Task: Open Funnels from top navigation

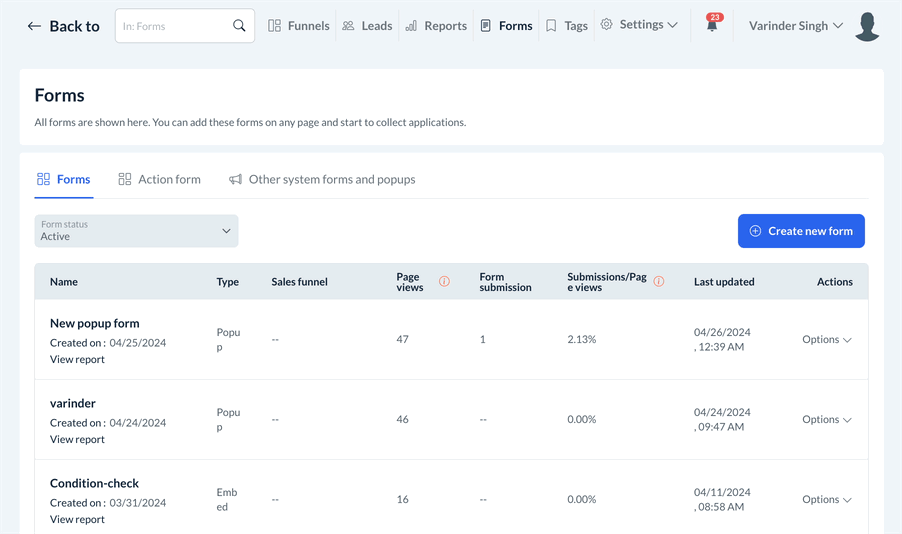Action: [298, 26]
